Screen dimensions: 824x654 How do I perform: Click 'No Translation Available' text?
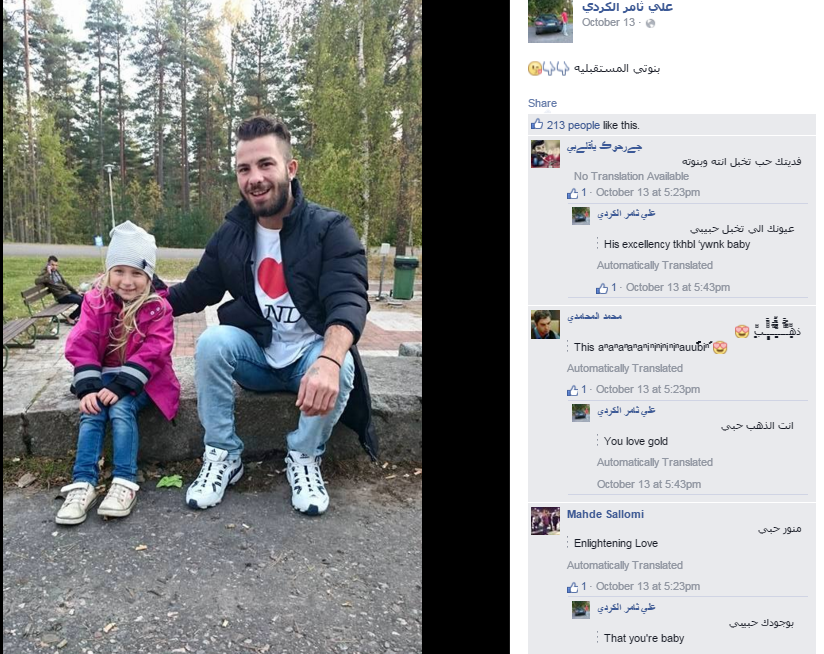(x=631, y=176)
